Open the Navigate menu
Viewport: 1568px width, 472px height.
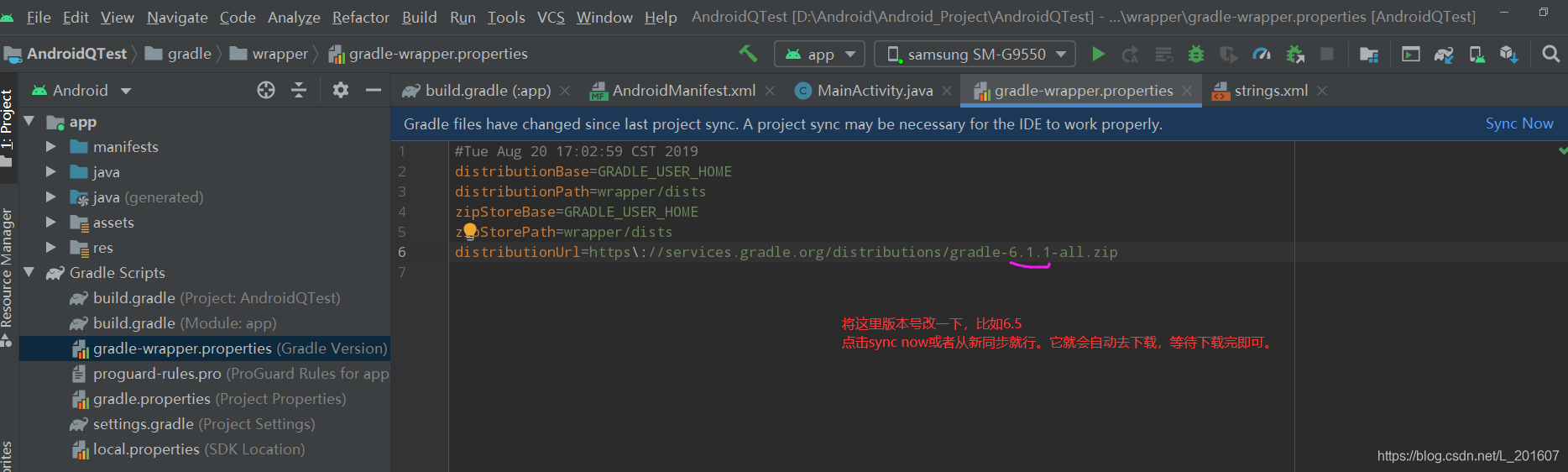point(177,17)
